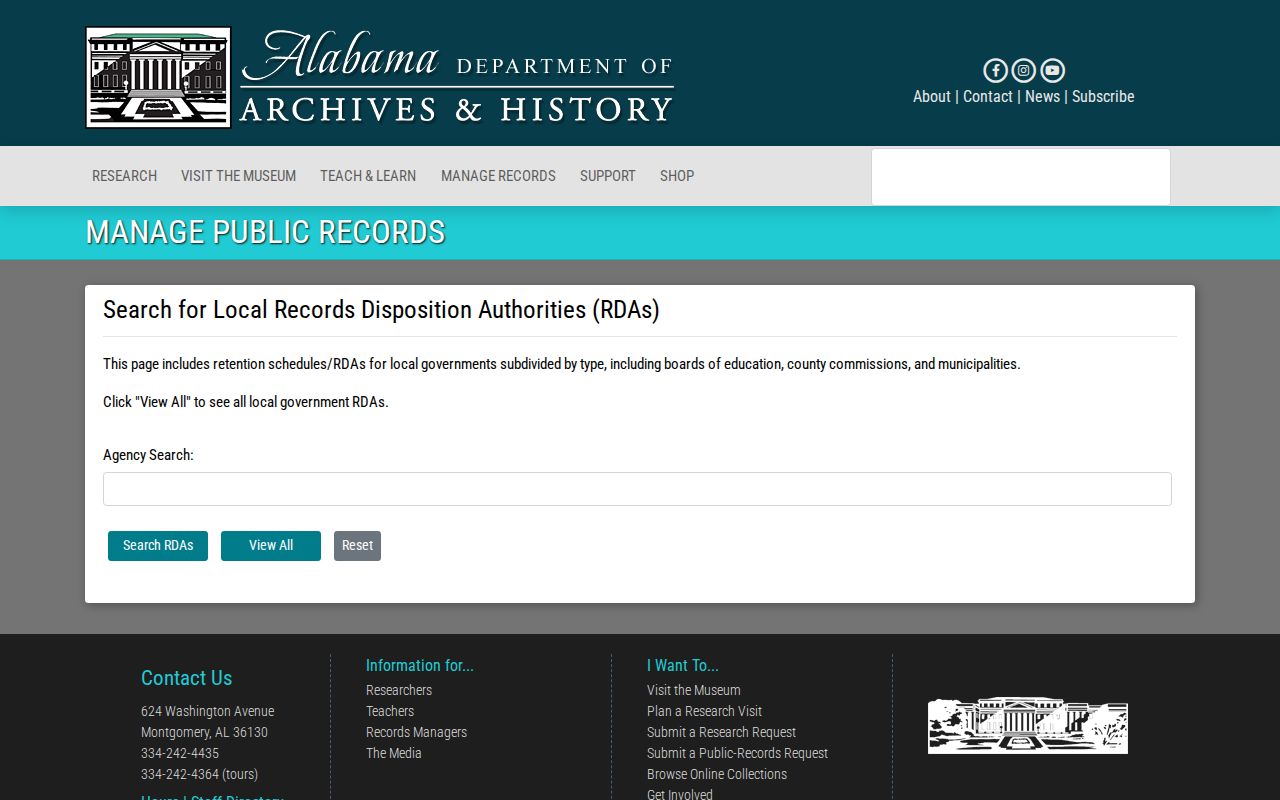Click the tours phone number 334-242-4364
This screenshot has height=800, width=1280.
pyautogui.click(x=199, y=774)
